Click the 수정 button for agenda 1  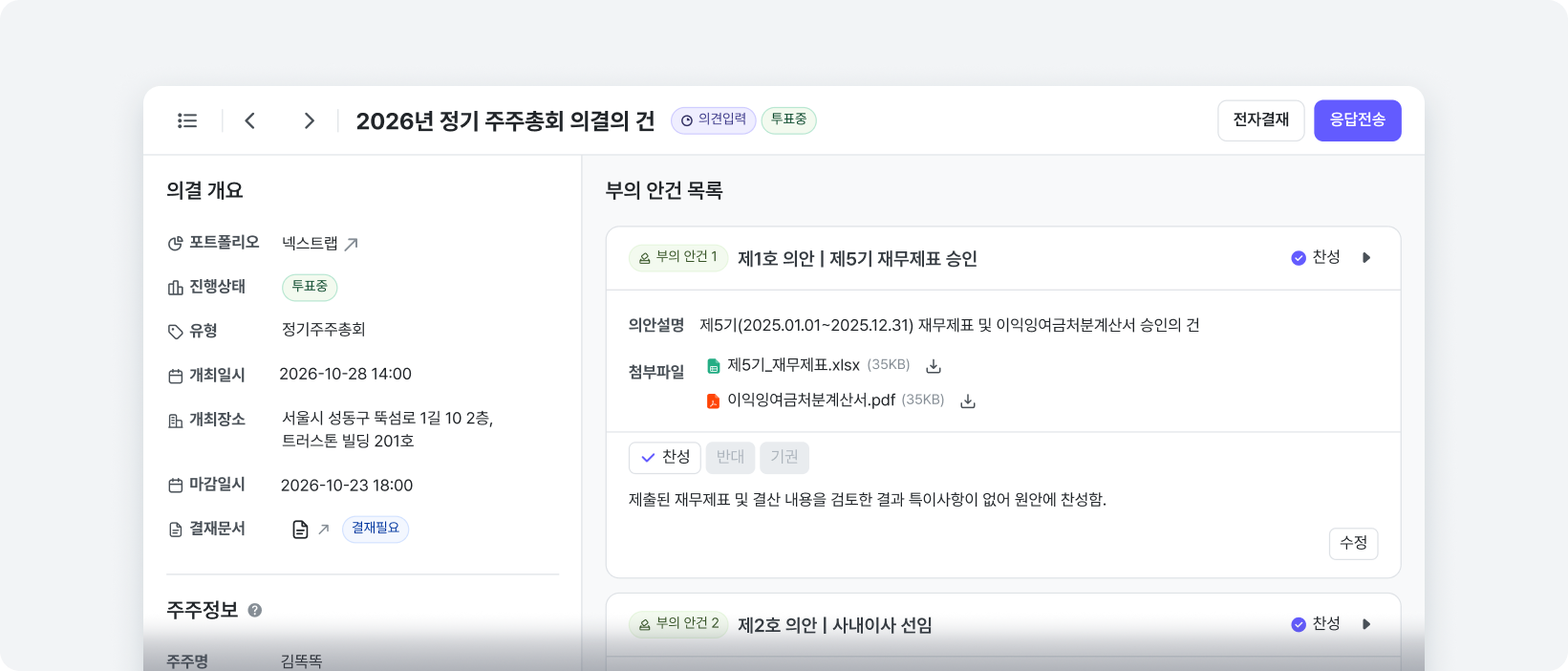pos(1354,544)
